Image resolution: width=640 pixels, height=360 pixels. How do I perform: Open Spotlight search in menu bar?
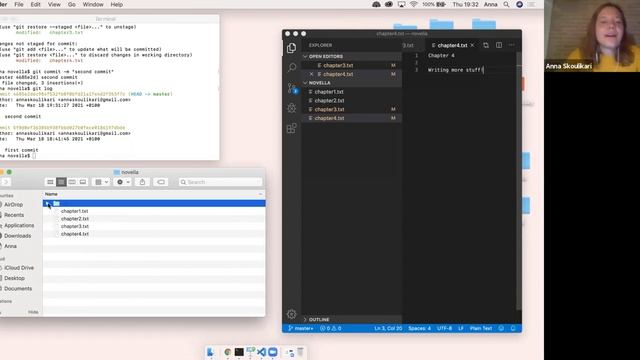[x=506, y=4]
